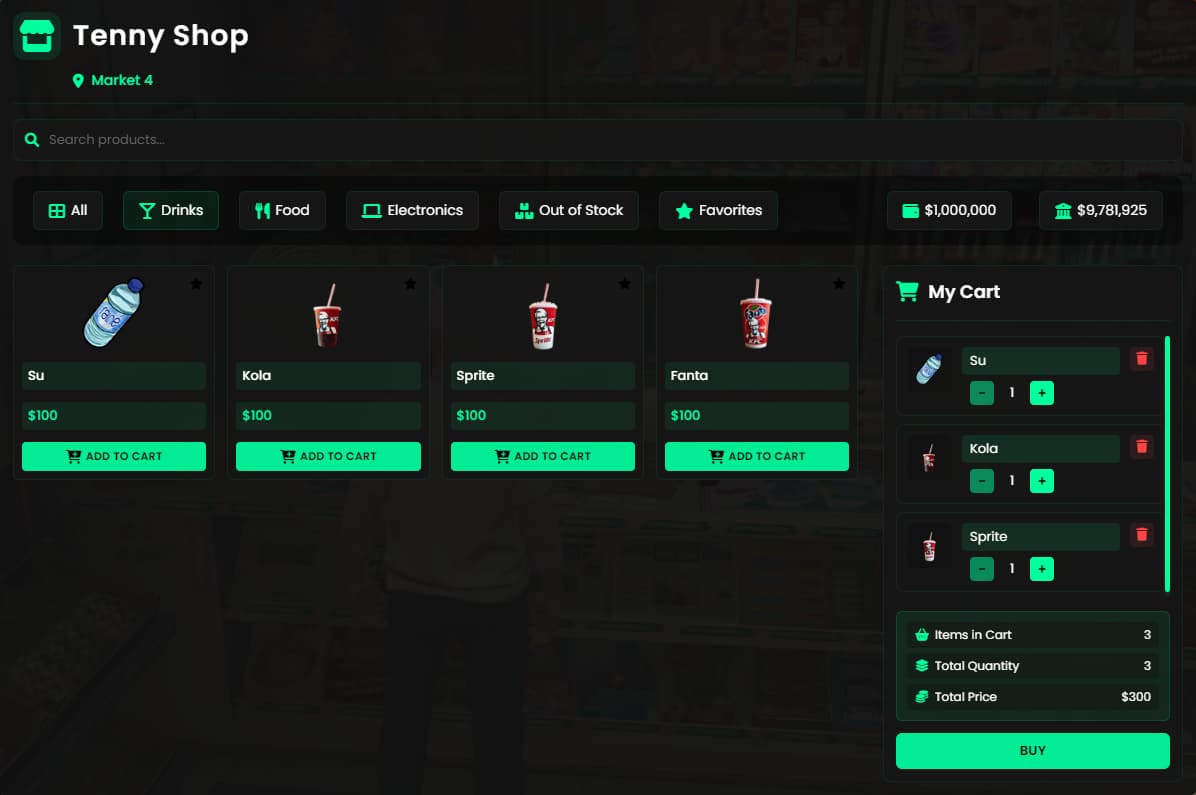Click the search magnifier icon
This screenshot has width=1196, height=795.
[31, 140]
